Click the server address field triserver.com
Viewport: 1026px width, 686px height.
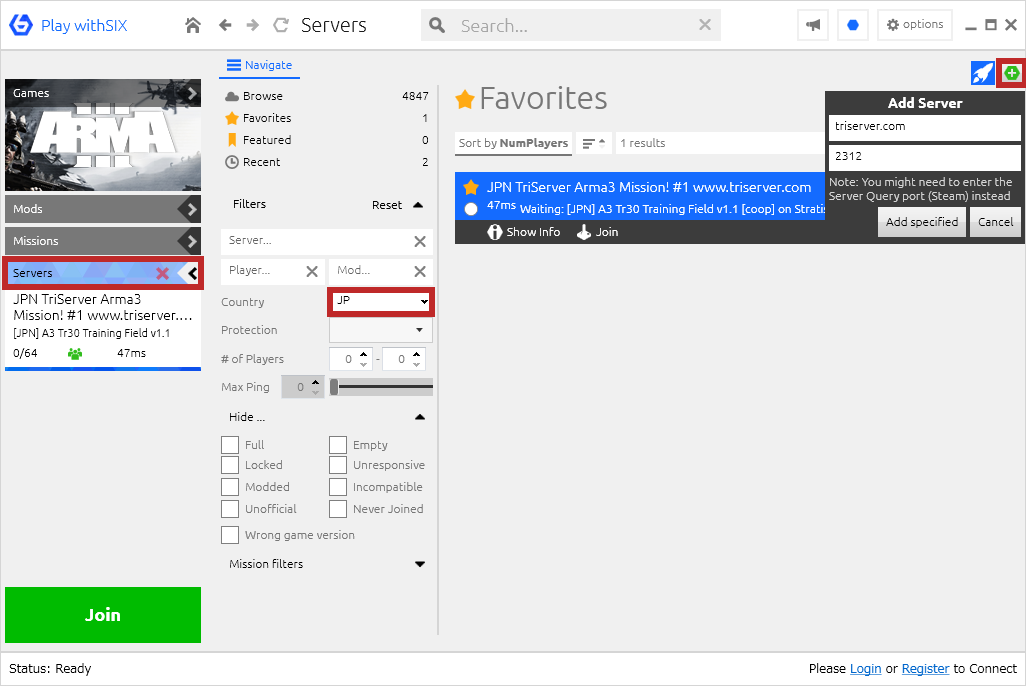tap(925, 128)
